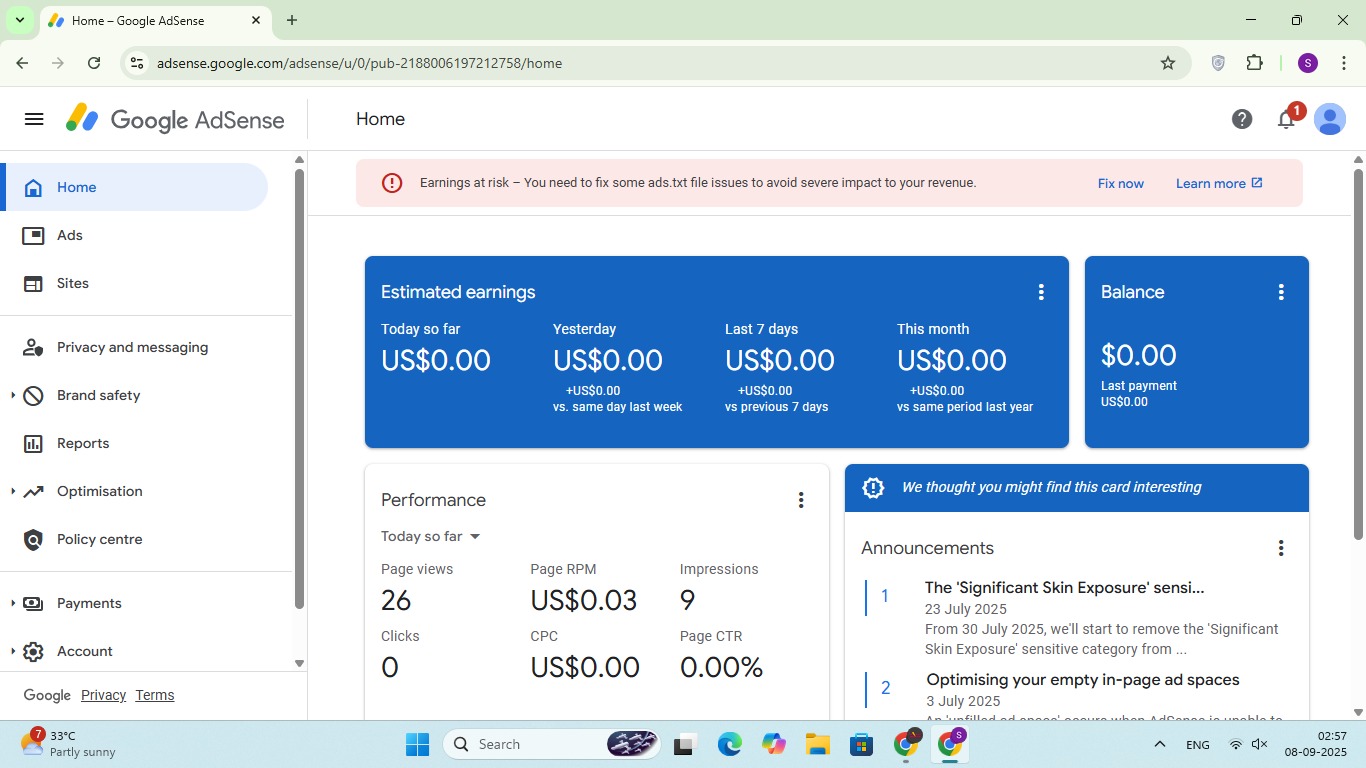Viewport: 1366px width, 768px height.
Task: Expand the Brand safety section
Action: pos(13,395)
